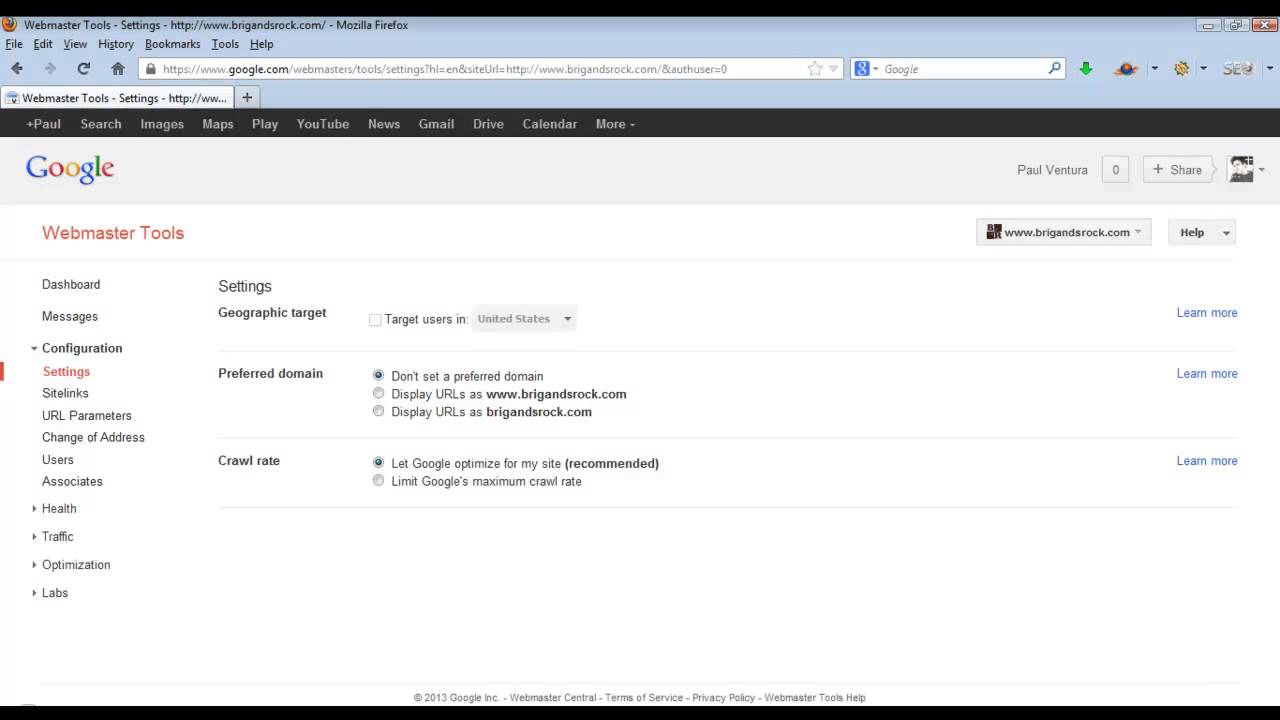Click the SEO toolbar extension icon

pos(1237,69)
